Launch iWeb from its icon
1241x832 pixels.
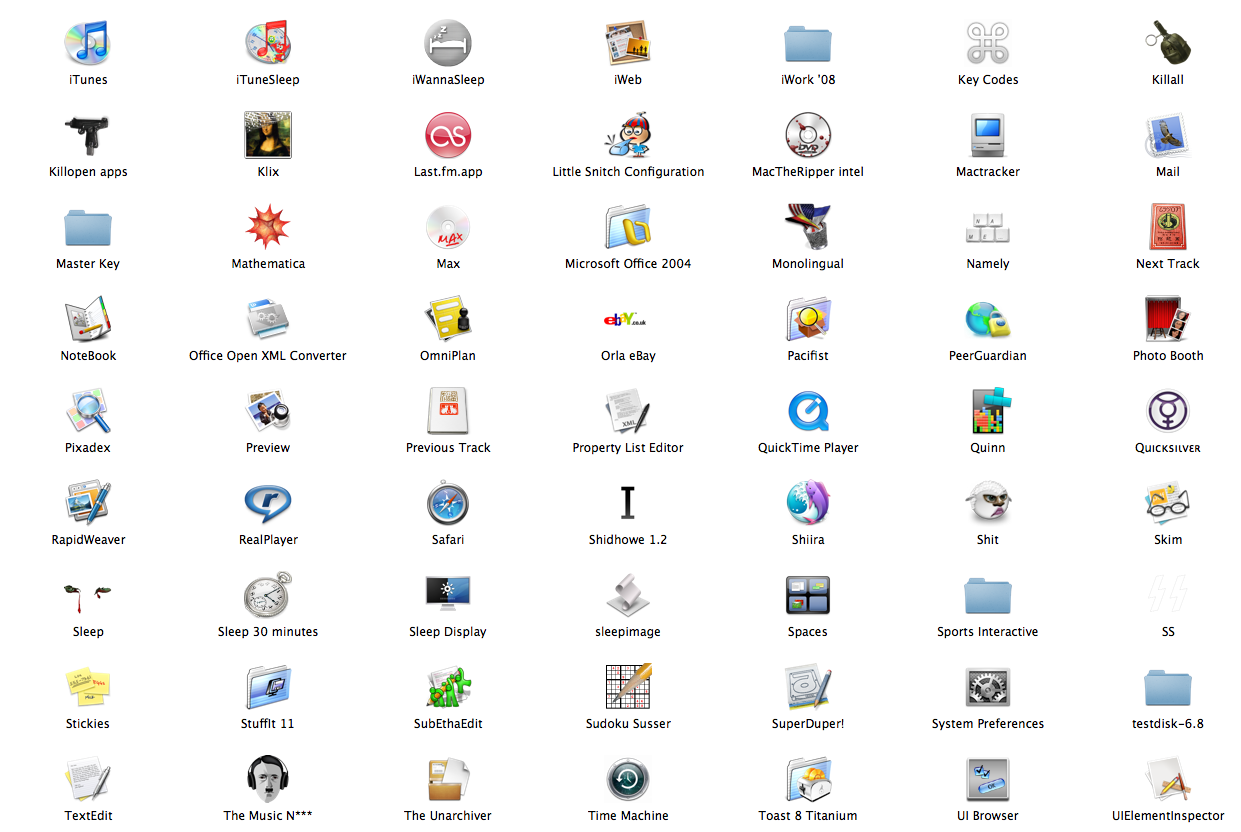[628, 42]
